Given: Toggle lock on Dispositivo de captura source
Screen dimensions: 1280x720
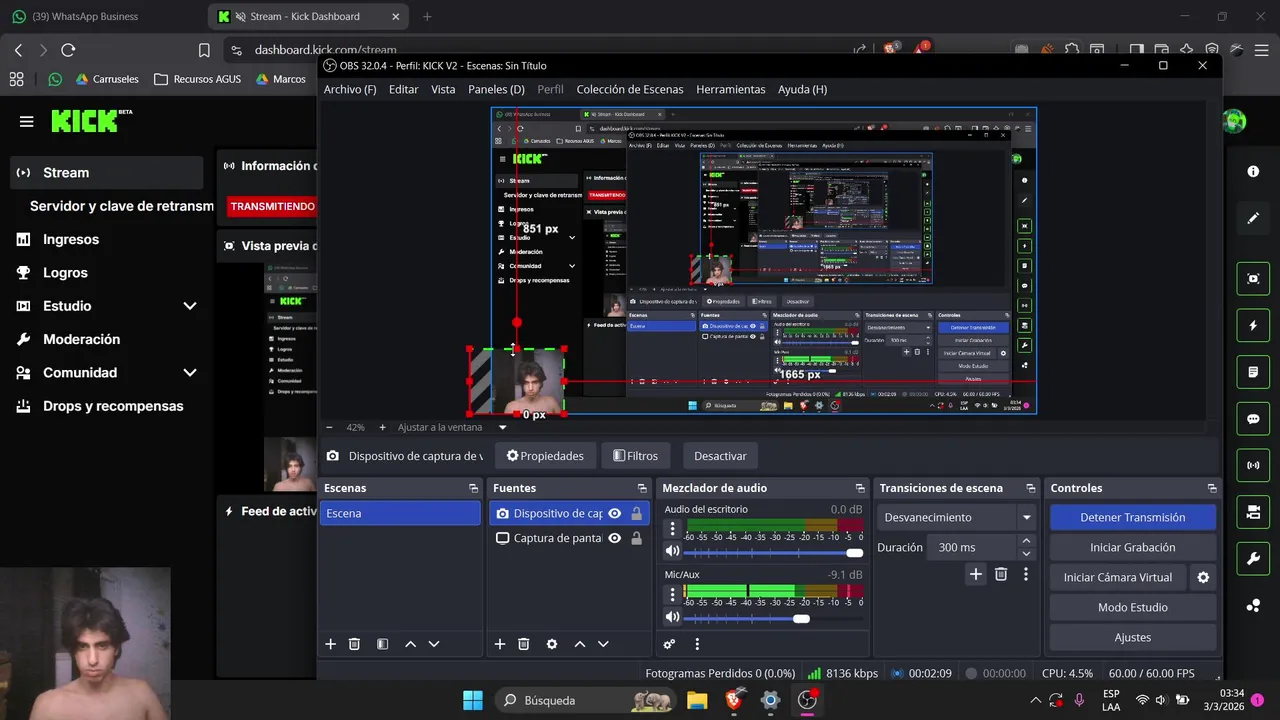Looking at the screenshot, I should coord(636,513).
